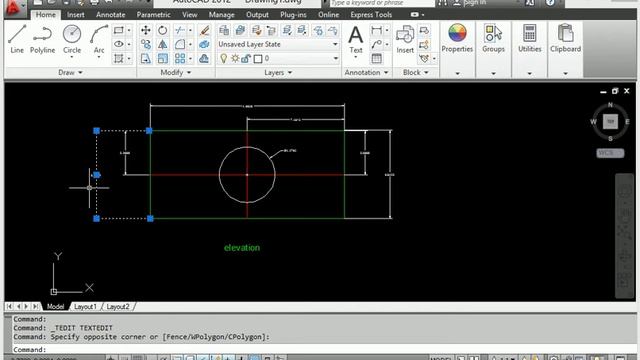Toggle layer freeze sun icon
The width and height of the screenshot is (640, 360).
[x=235, y=58]
